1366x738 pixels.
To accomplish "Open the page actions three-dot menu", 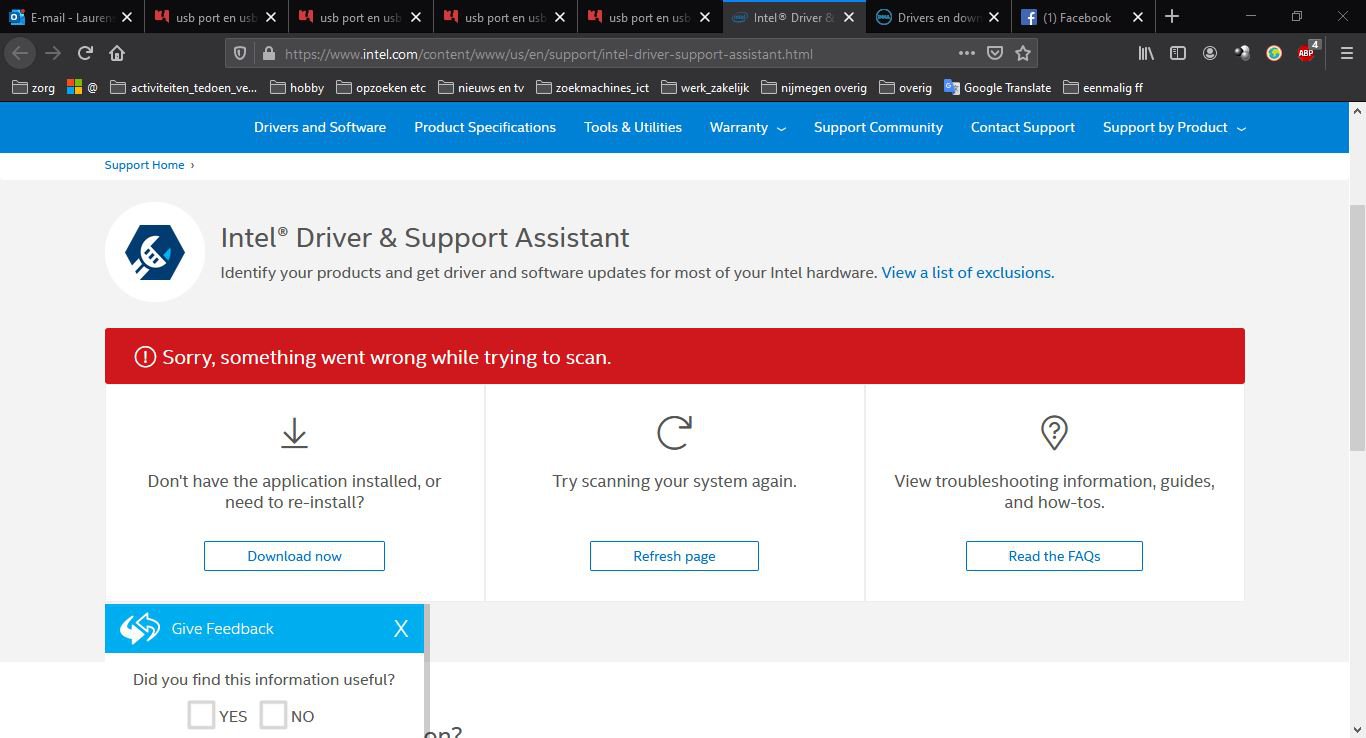I will pos(966,54).
